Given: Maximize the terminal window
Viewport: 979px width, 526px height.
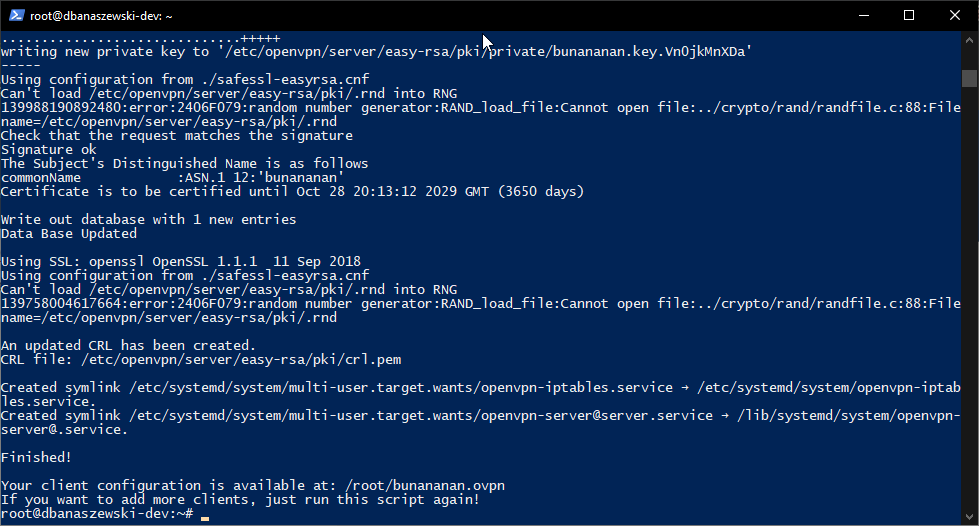Looking at the screenshot, I should pyautogui.click(x=909, y=16).
